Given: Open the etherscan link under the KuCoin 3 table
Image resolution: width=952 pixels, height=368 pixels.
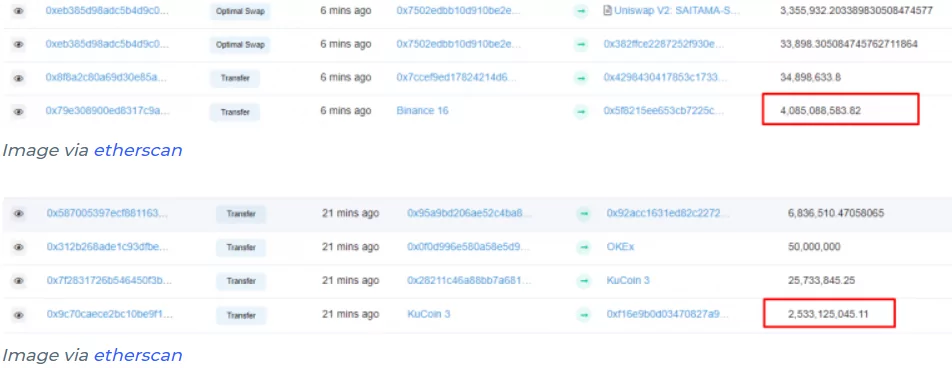Looking at the screenshot, I should point(138,355).
